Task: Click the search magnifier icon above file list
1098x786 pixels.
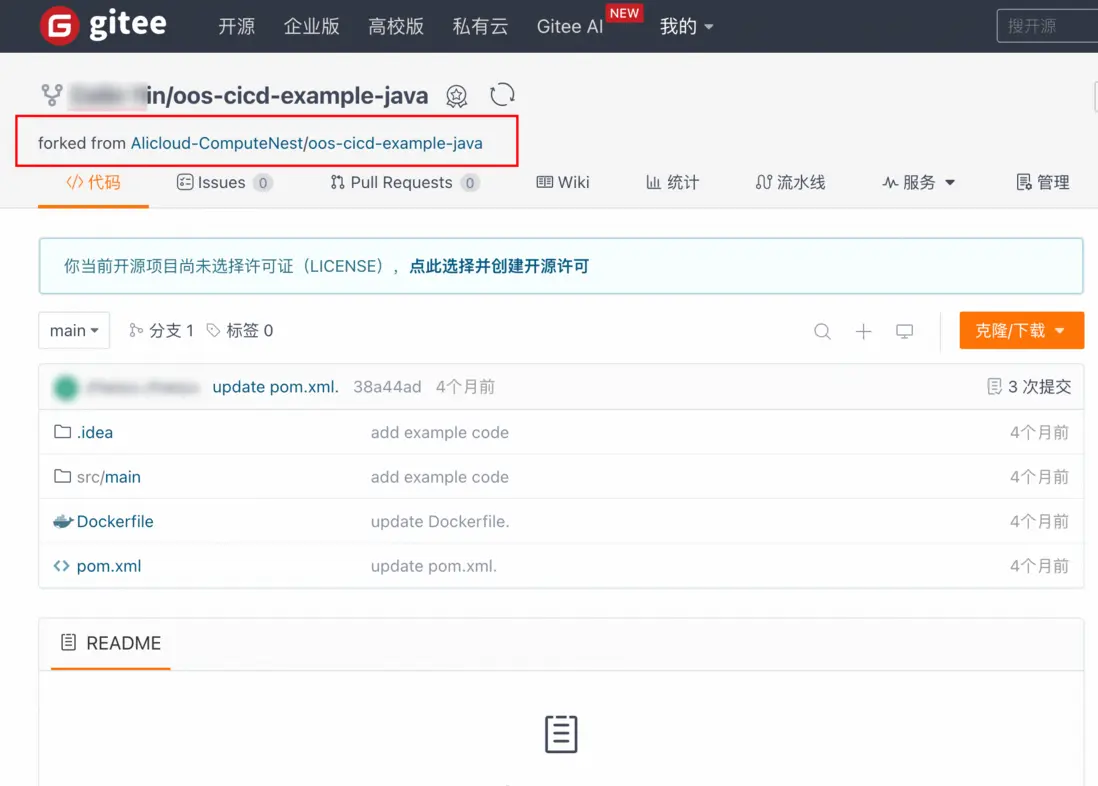Action: [x=822, y=331]
